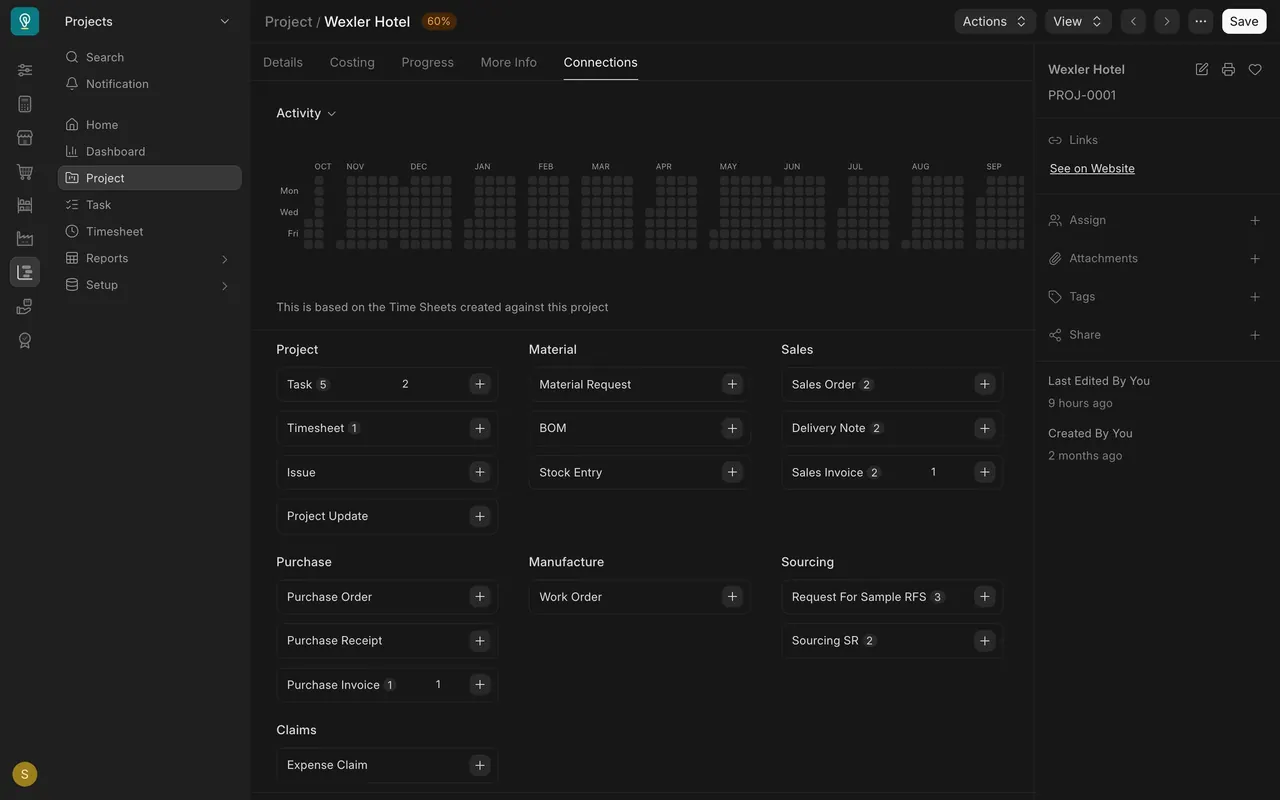Image resolution: width=1280 pixels, height=800 pixels.
Task: Open the hand support module icon
Action: tap(25, 307)
